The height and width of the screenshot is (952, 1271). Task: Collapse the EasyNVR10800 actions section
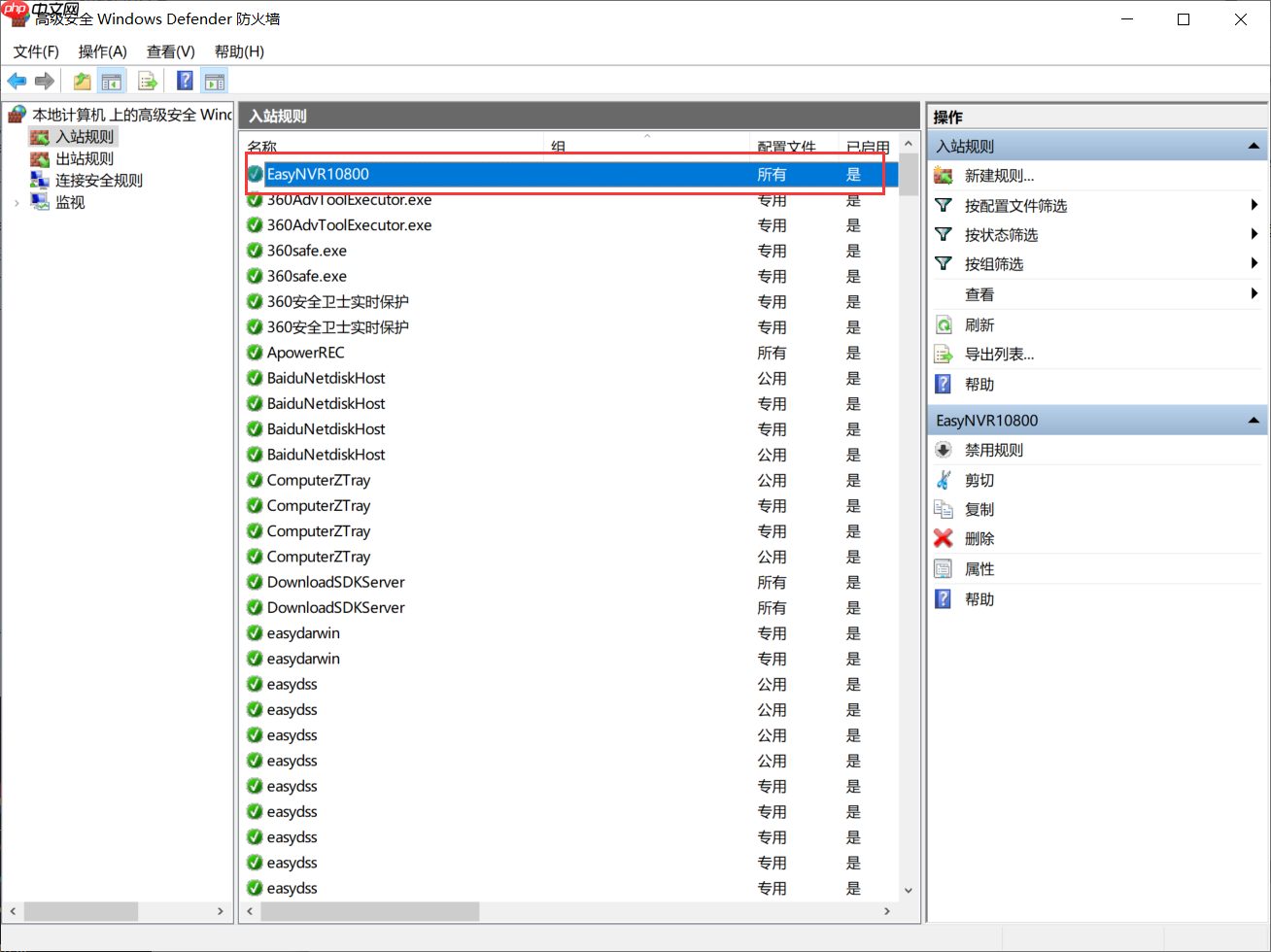point(1254,421)
